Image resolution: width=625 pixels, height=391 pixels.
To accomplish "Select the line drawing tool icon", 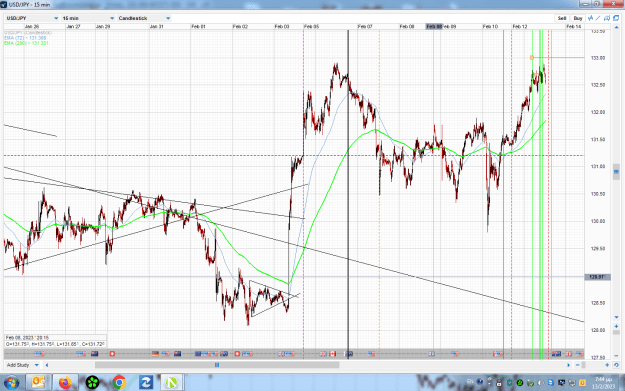I will [598, 18].
